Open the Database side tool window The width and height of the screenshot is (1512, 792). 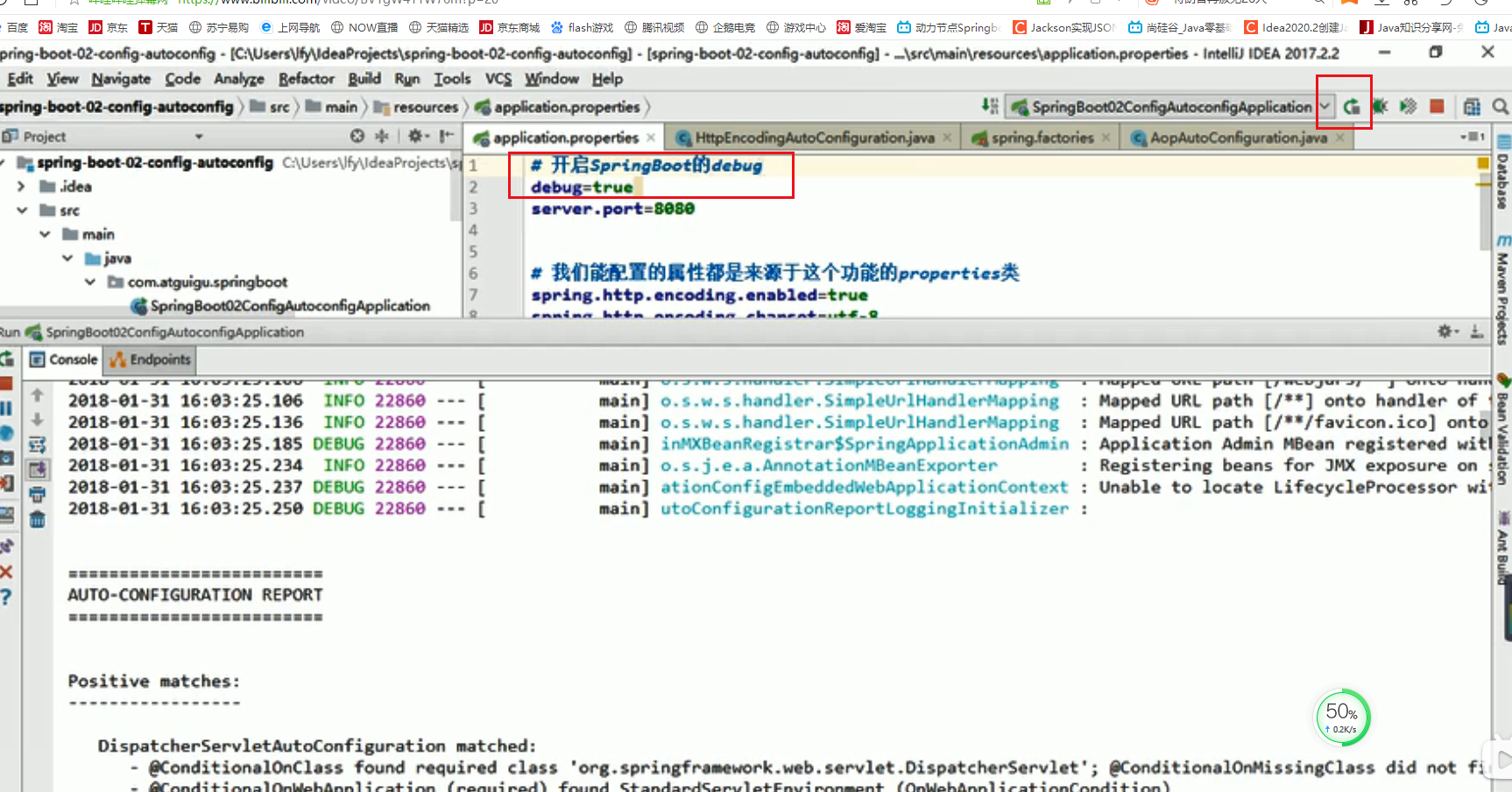1503,173
